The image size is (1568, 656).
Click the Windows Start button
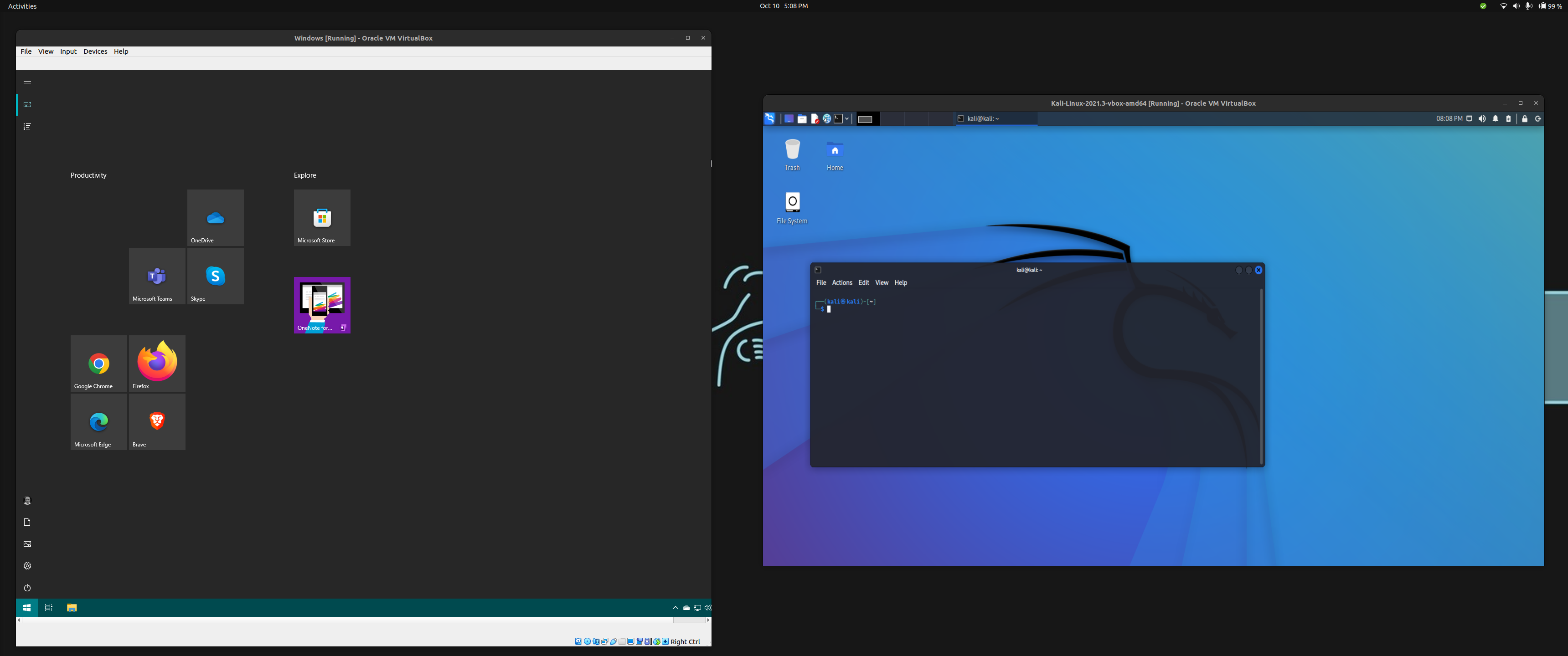[x=27, y=608]
